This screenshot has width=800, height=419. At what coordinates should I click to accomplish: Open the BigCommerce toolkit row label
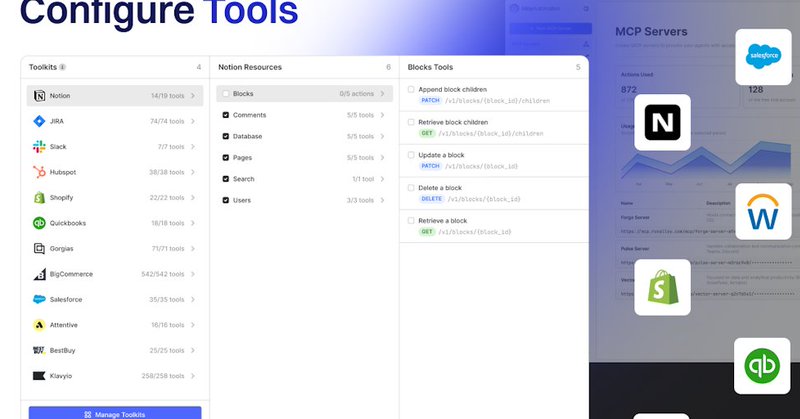click(x=71, y=274)
